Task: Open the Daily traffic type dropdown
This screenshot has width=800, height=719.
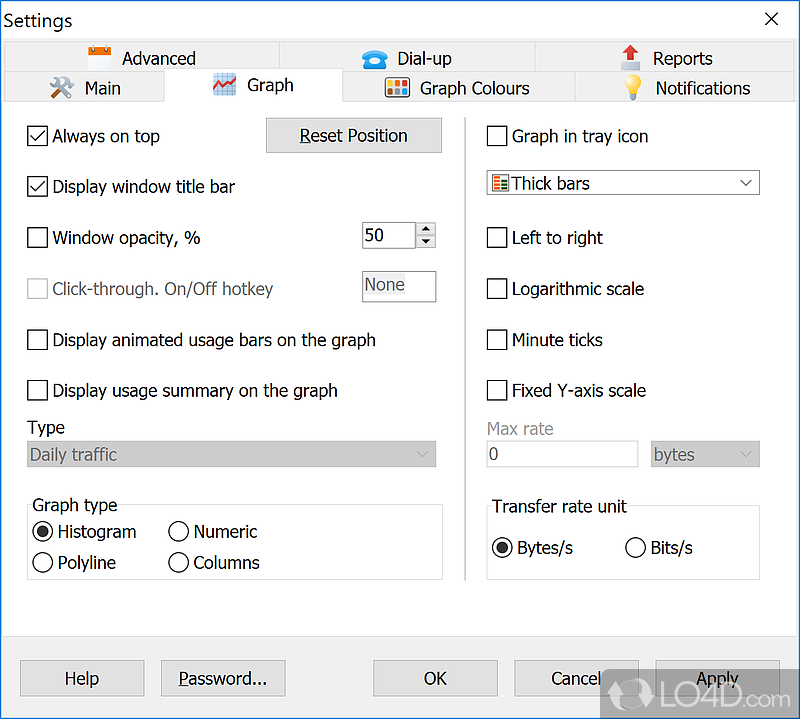Action: [x=422, y=455]
